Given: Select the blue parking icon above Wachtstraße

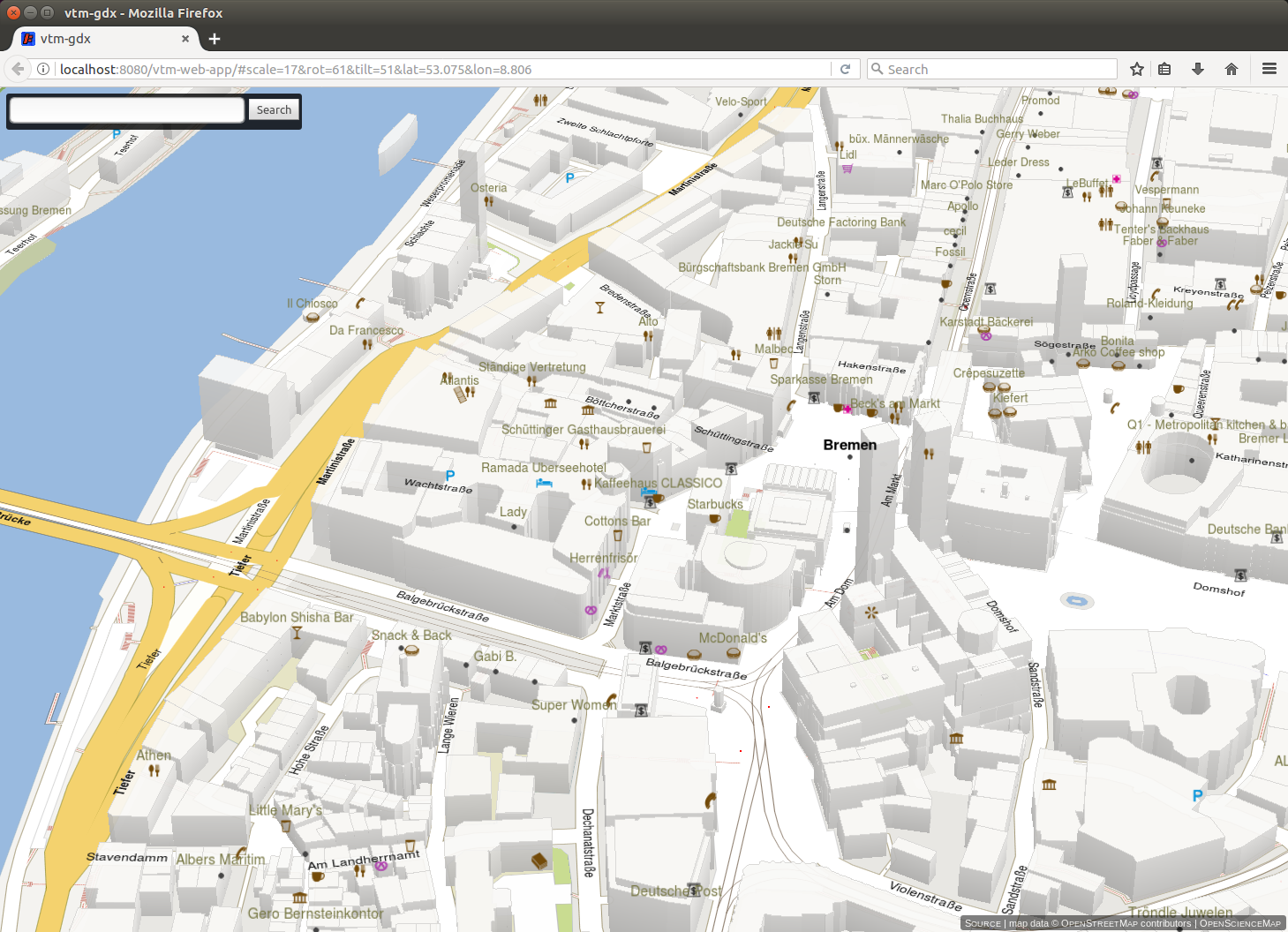Looking at the screenshot, I should (450, 476).
